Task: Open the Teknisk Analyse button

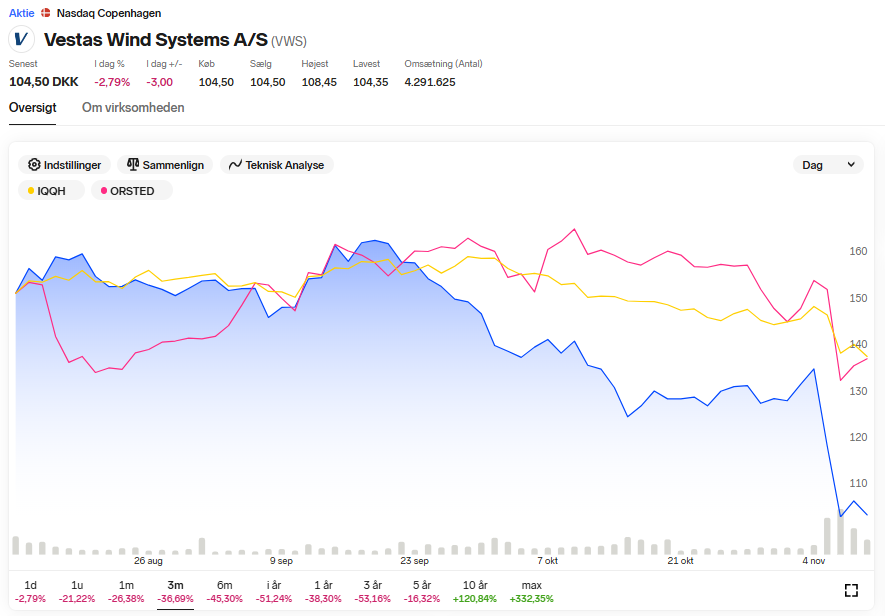Action: coord(277,165)
